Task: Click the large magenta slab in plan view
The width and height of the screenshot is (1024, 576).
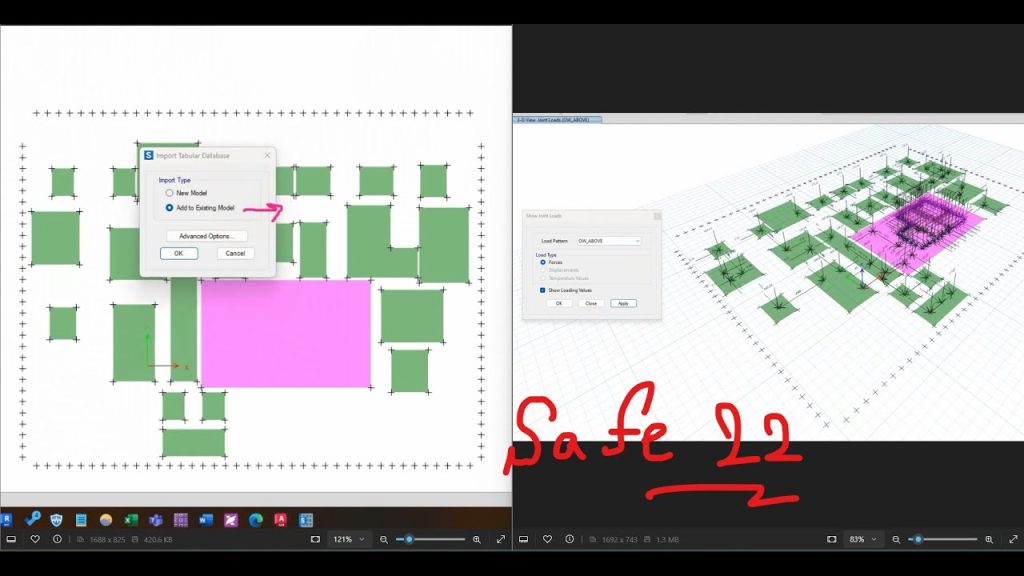Action: pos(286,334)
